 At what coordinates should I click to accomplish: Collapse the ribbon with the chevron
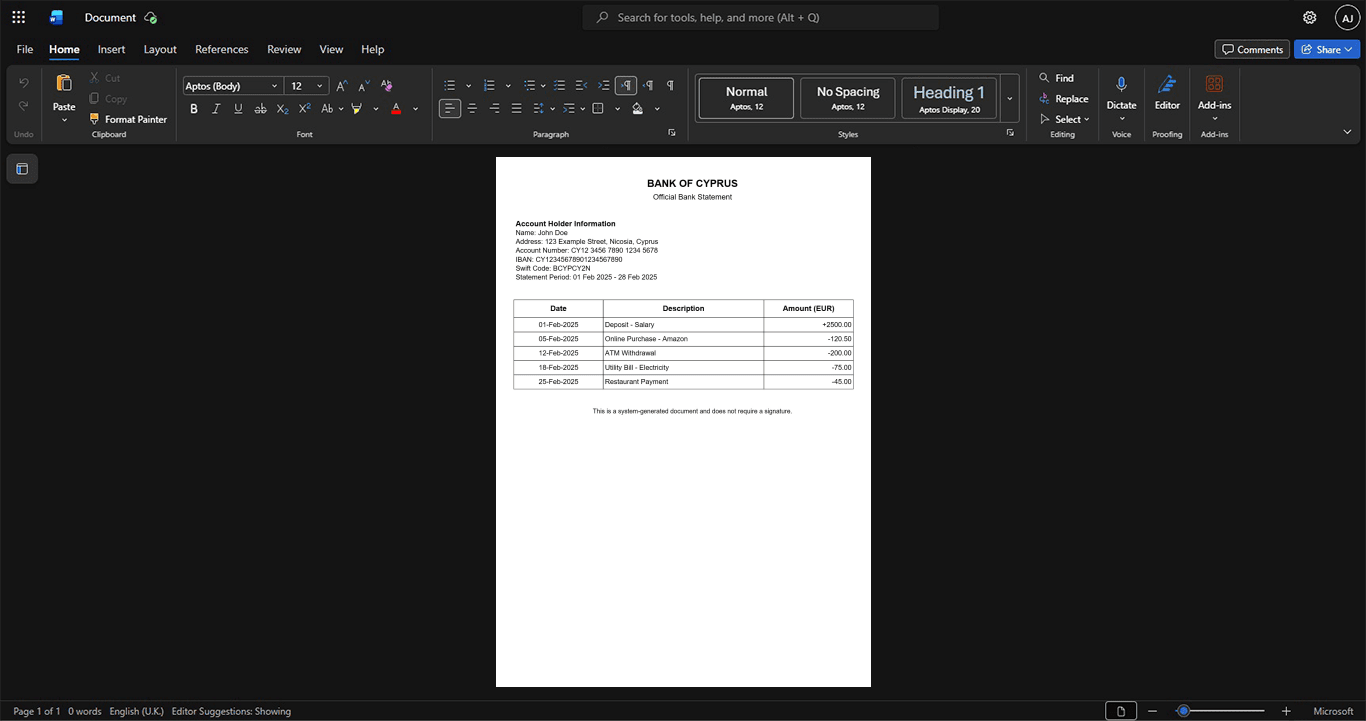click(x=1347, y=132)
